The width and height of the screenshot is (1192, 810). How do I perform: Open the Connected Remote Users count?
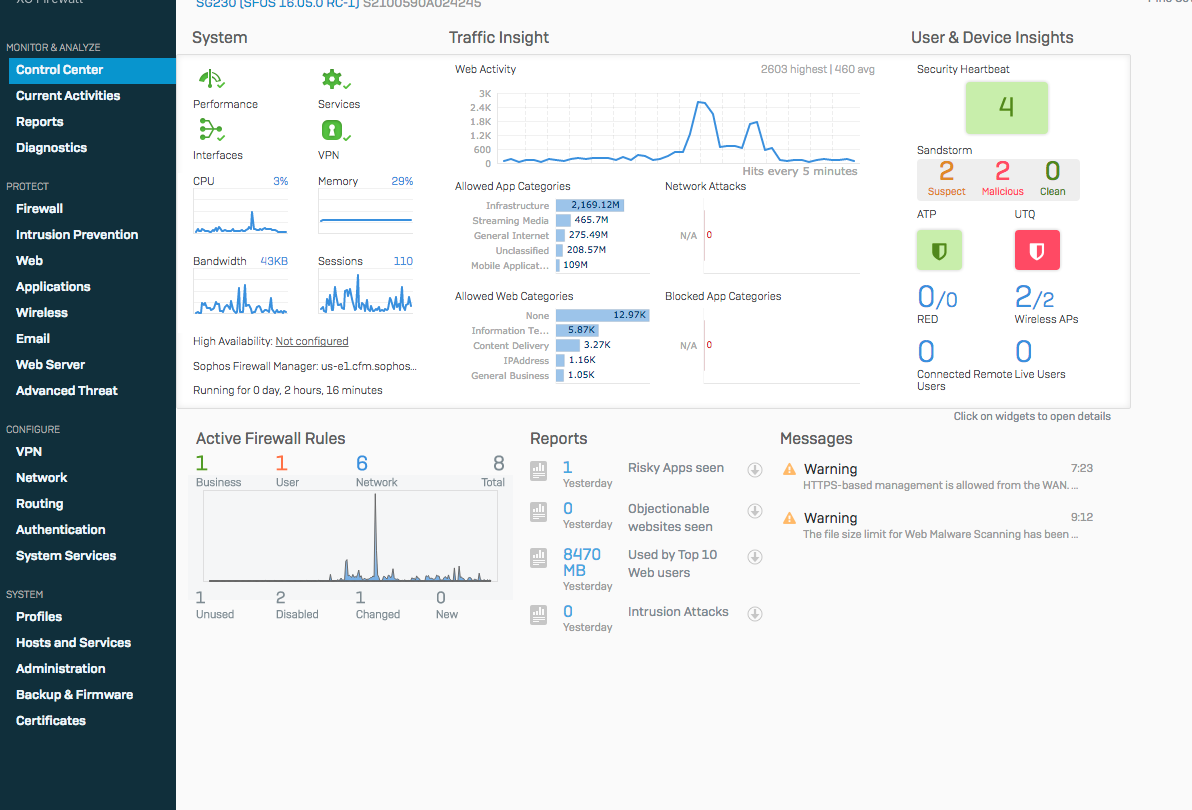[926, 351]
